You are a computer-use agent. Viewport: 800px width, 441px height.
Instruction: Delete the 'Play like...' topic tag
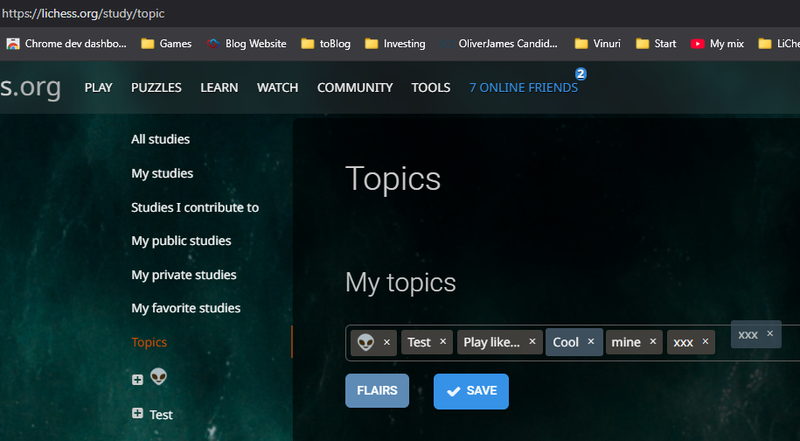[x=532, y=343]
